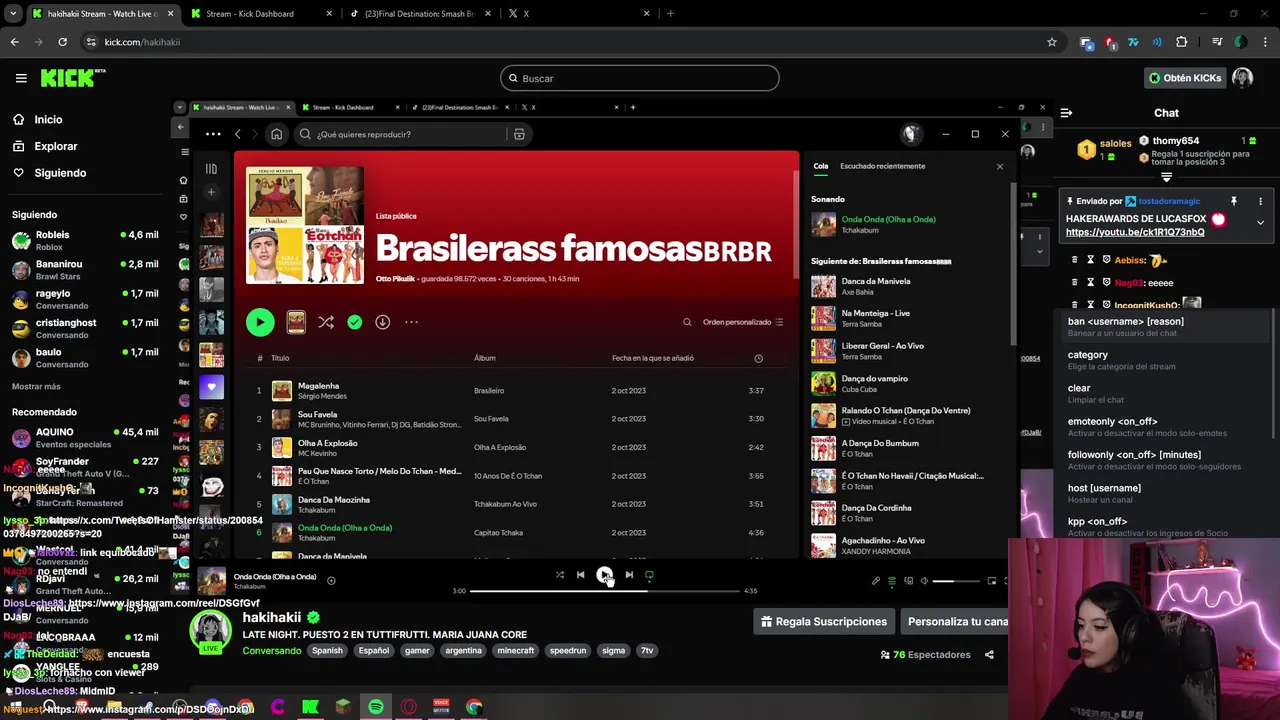
Task: Open Spotify app three-dot menu near back arrow
Action: click(x=213, y=134)
